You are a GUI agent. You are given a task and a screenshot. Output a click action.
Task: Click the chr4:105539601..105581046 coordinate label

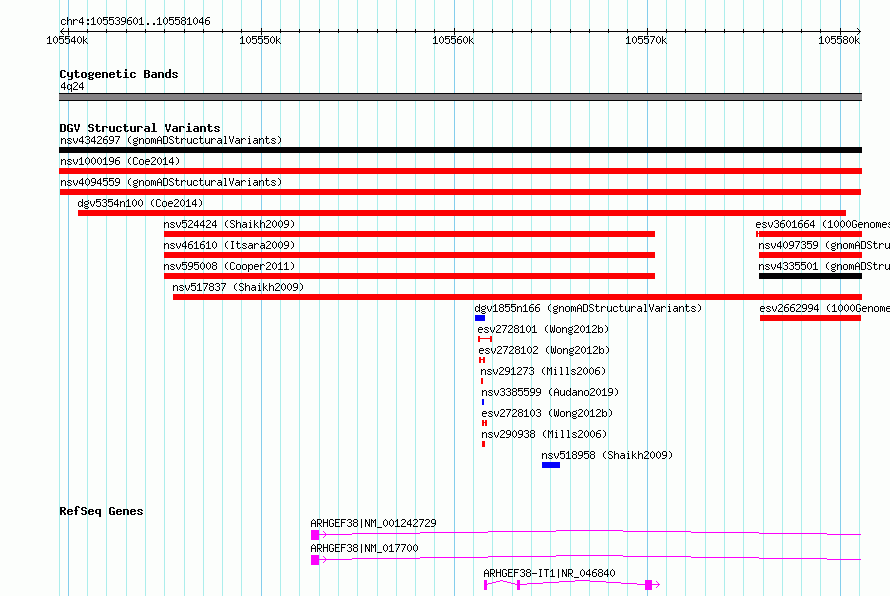(x=135, y=21)
